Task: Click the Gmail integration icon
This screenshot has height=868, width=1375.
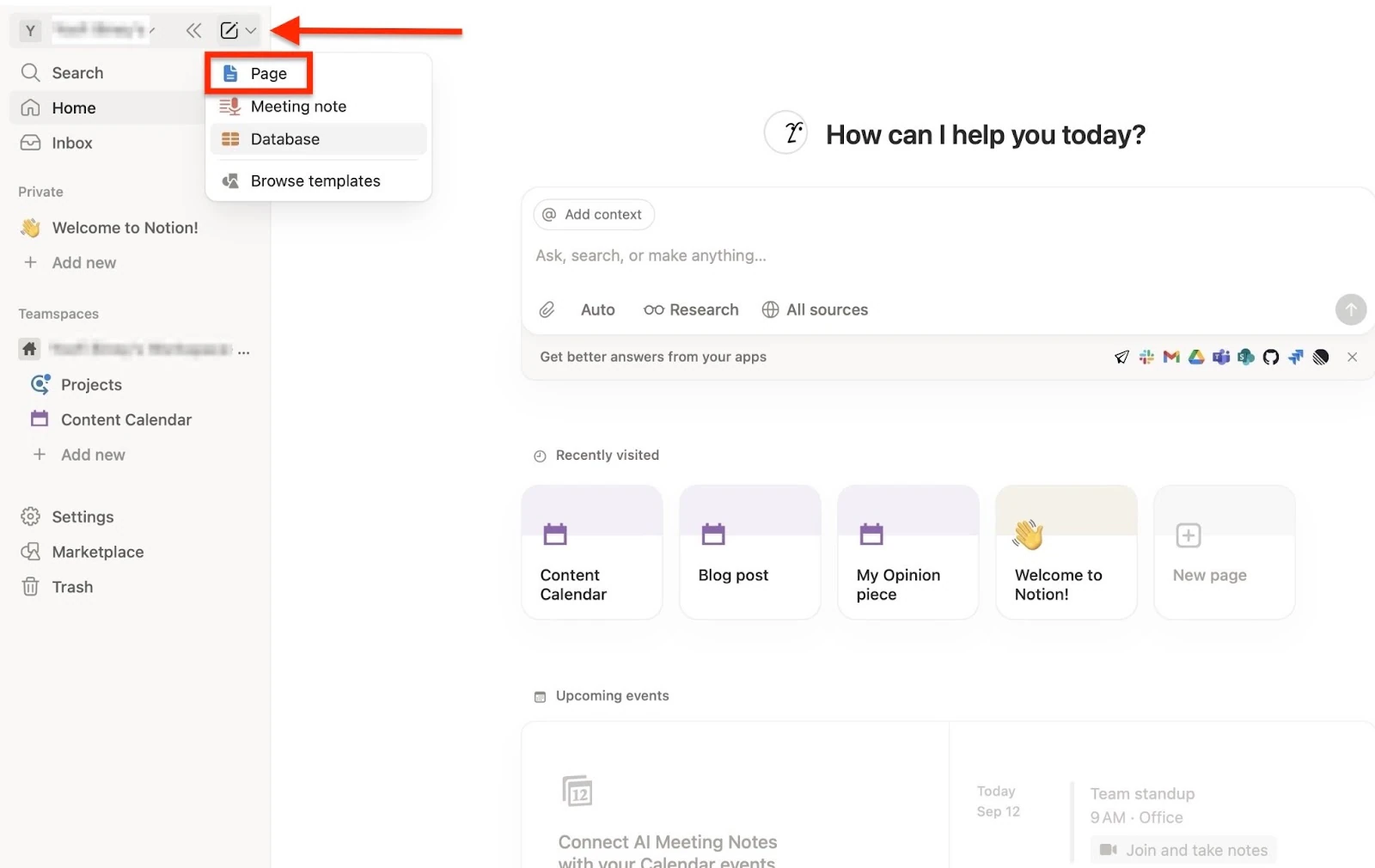Action: 1171,358
